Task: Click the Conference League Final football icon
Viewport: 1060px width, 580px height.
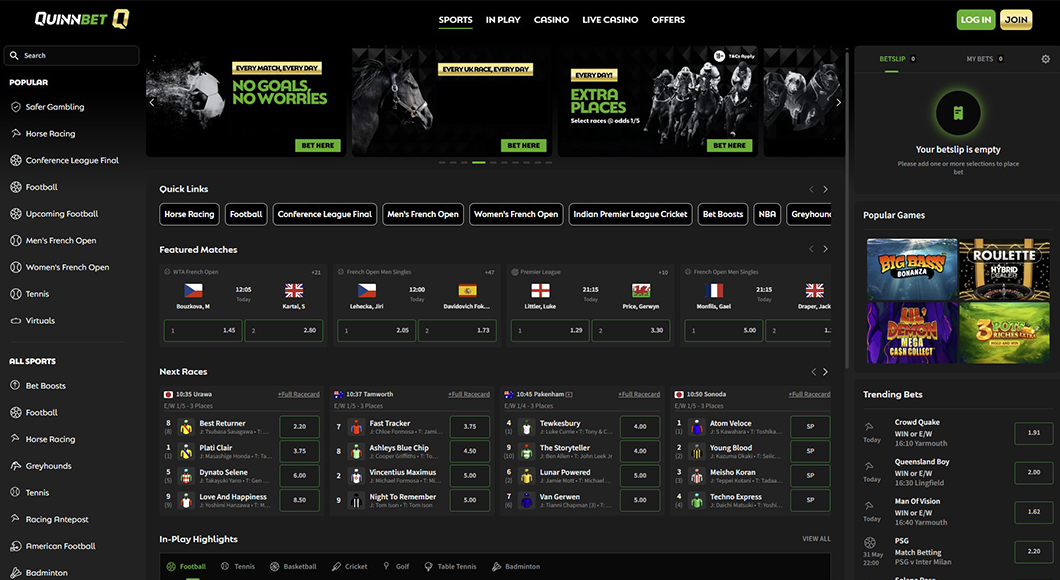Action: coord(16,160)
